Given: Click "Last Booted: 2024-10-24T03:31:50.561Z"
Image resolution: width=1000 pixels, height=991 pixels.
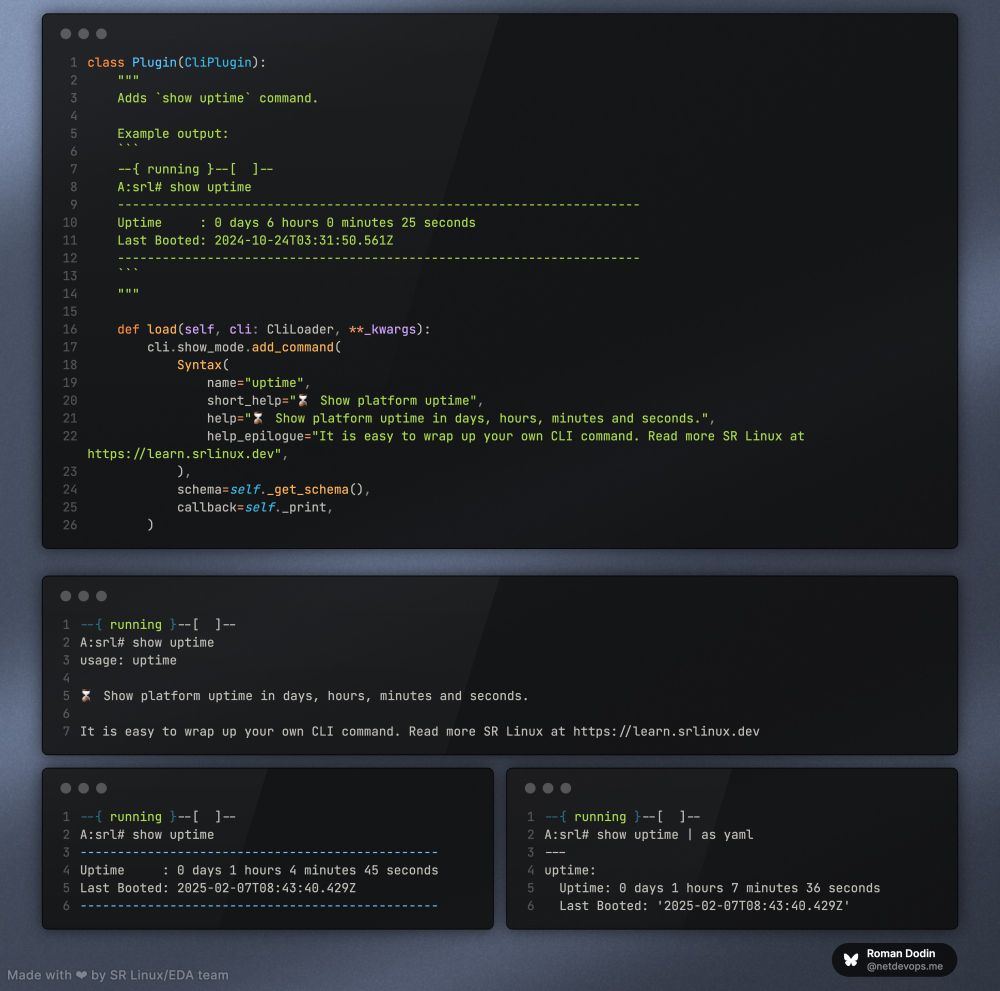Looking at the screenshot, I should [x=255, y=240].
